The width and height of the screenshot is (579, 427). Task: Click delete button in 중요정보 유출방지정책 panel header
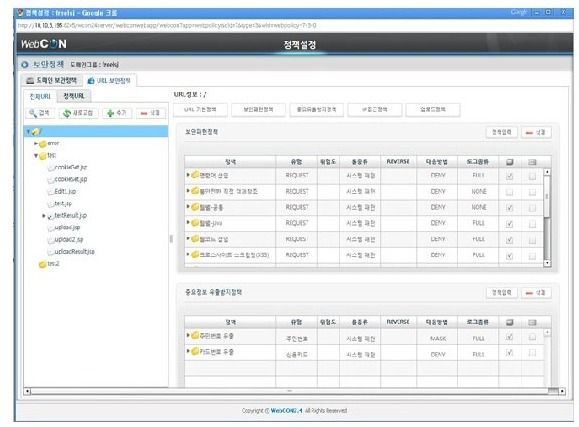click(x=536, y=293)
